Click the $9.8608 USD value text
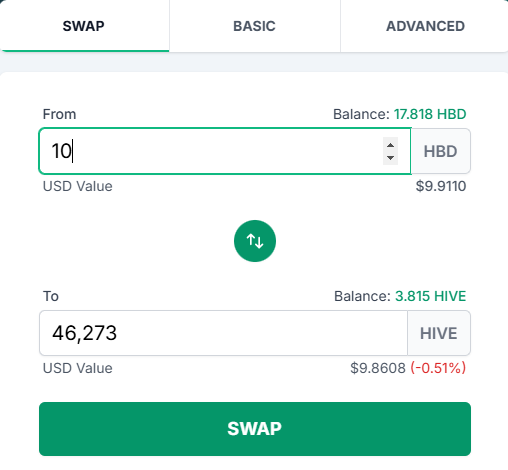This screenshot has height=470, width=508. (378, 368)
